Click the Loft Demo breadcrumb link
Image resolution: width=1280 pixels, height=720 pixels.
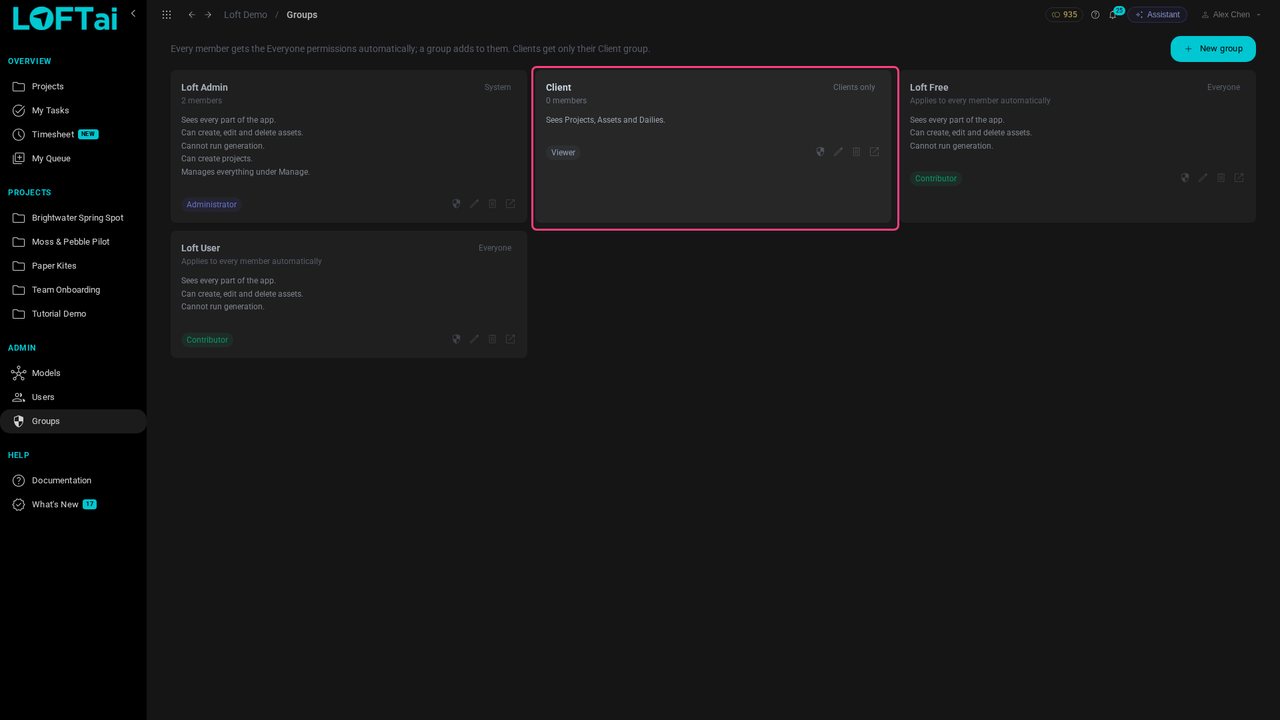(245, 15)
